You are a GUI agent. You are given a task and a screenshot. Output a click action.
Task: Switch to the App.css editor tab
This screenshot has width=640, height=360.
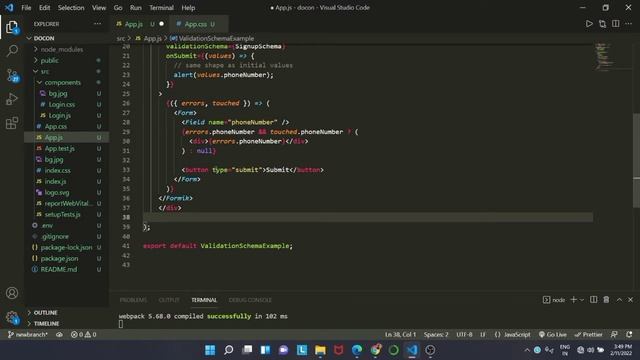(198, 24)
